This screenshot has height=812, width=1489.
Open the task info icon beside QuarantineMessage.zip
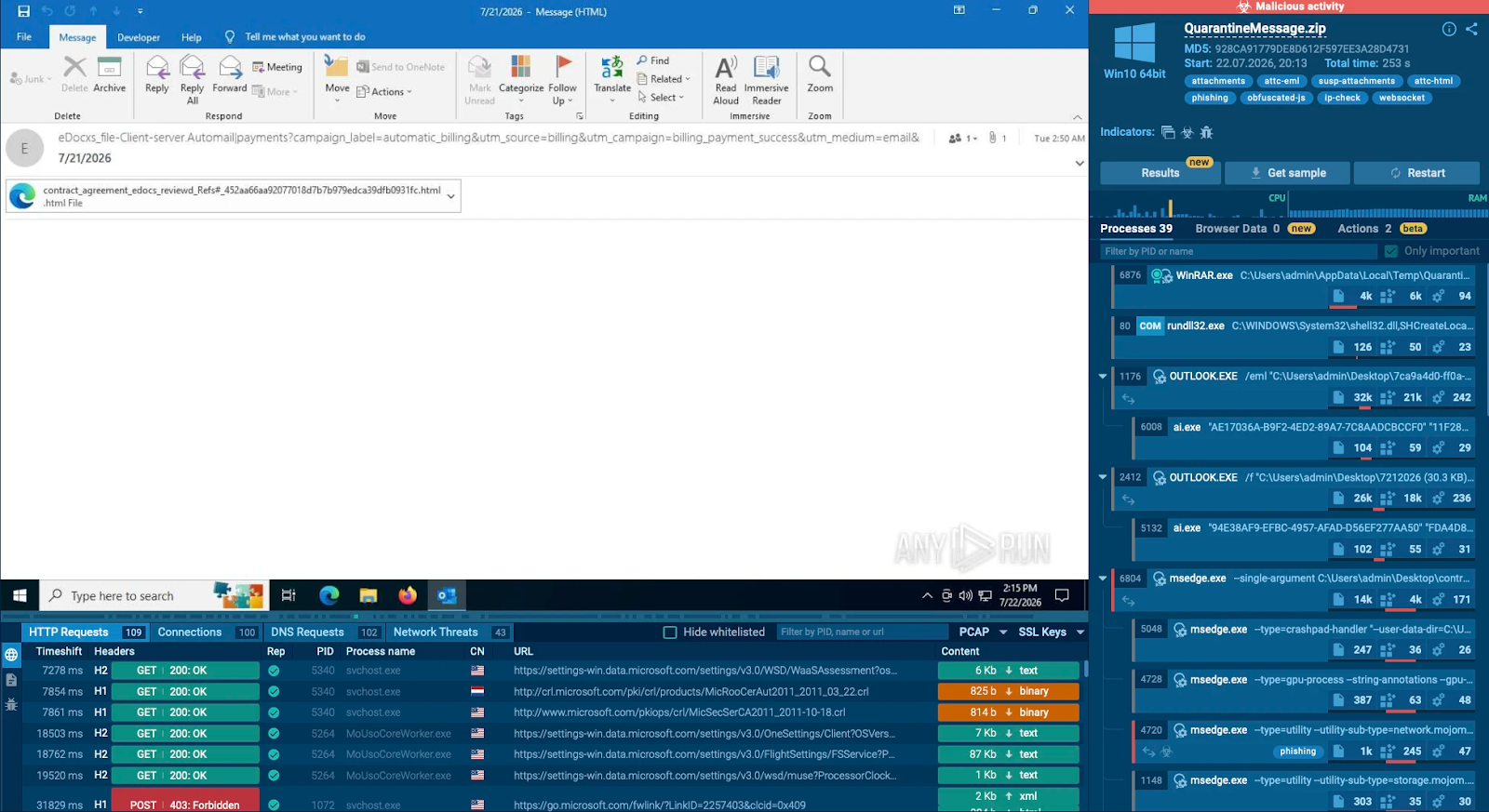click(1449, 29)
